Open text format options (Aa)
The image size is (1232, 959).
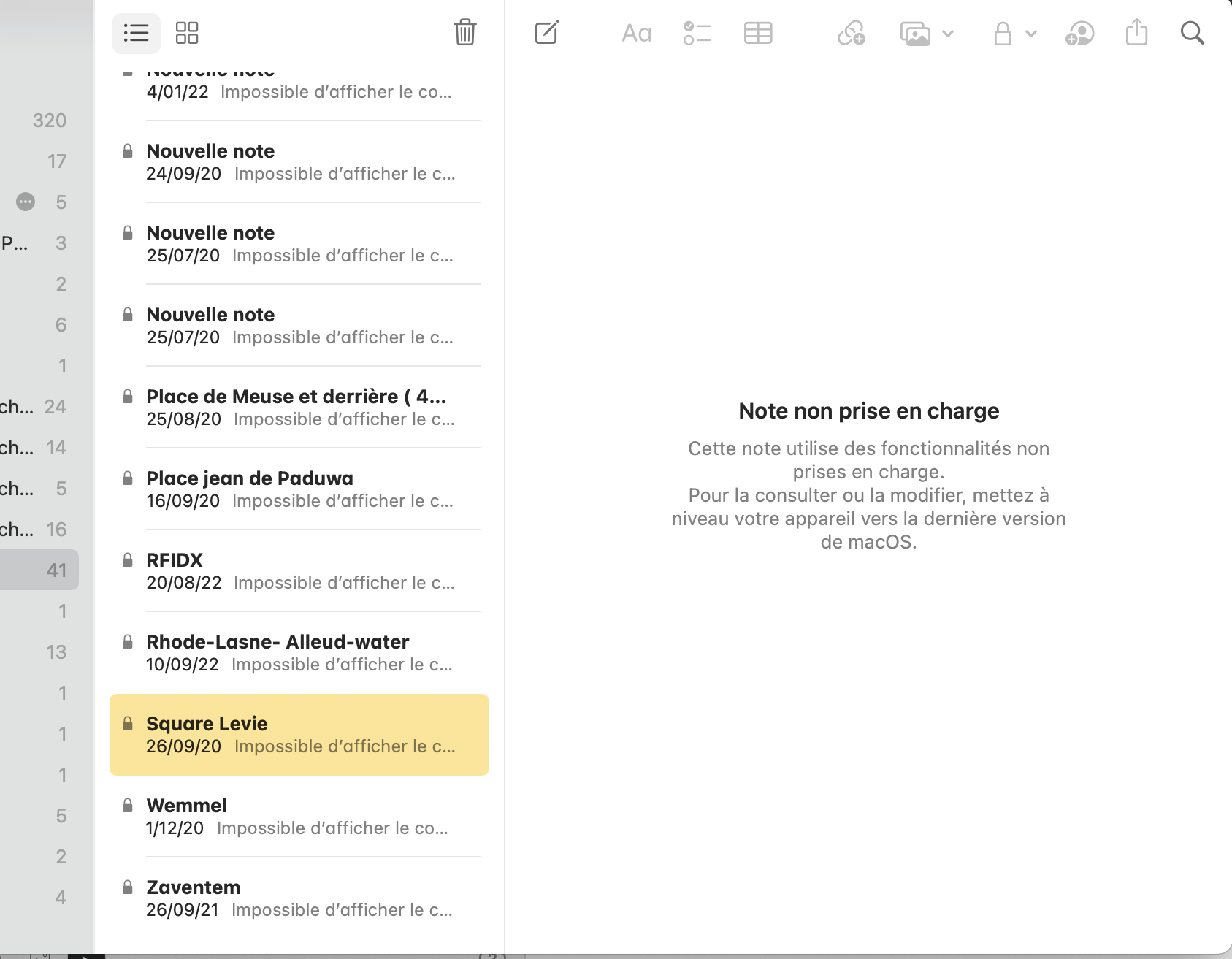[x=636, y=33]
